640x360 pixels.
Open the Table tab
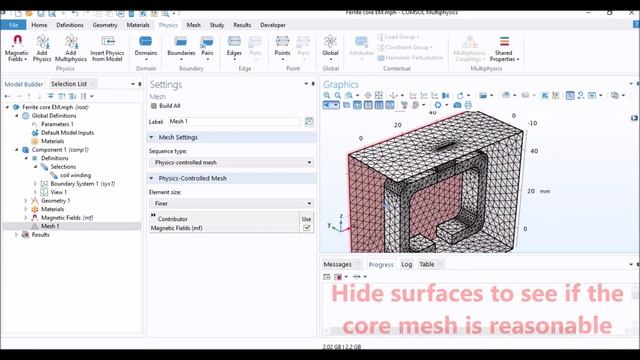point(427,264)
